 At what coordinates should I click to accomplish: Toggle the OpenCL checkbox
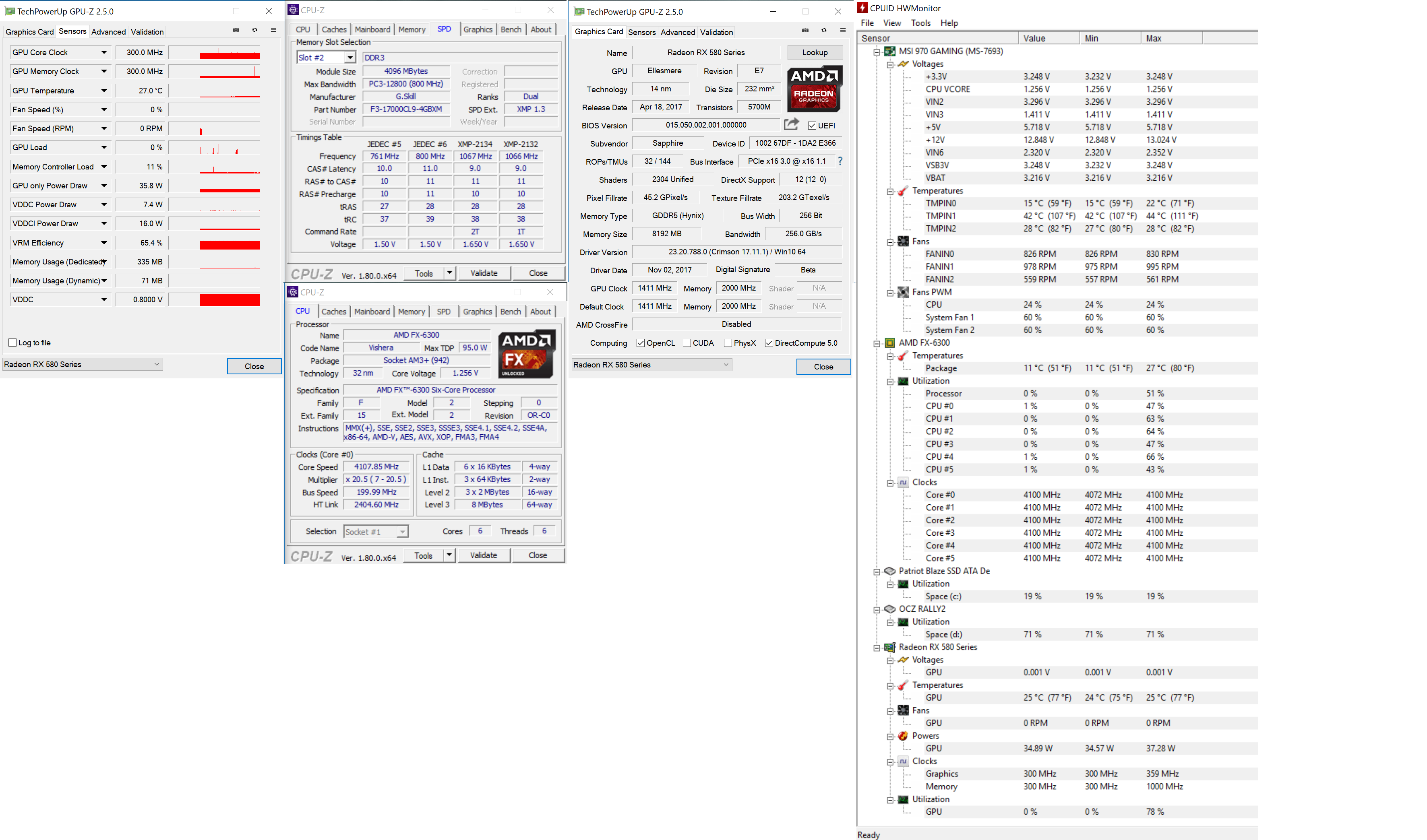click(641, 343)
